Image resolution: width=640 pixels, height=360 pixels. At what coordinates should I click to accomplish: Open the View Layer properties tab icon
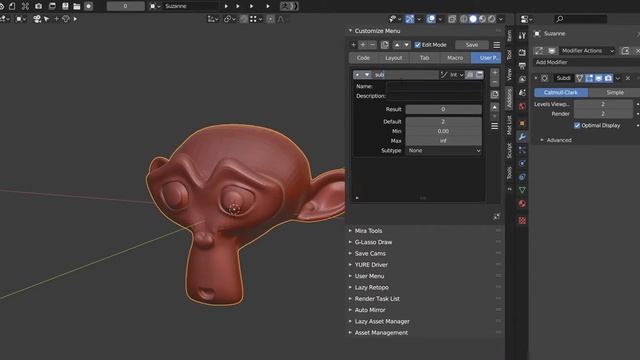coord(522,79)
